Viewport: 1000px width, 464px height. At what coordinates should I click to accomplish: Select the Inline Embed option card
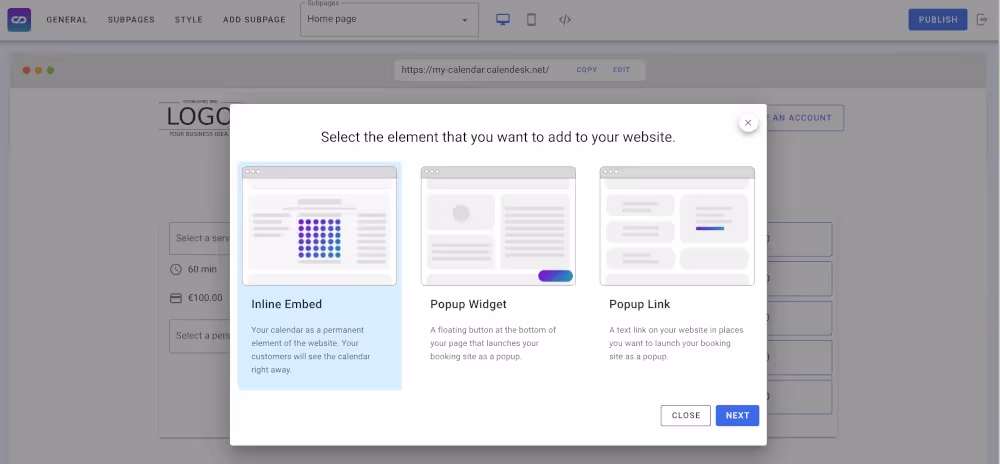tap(320, 275)
